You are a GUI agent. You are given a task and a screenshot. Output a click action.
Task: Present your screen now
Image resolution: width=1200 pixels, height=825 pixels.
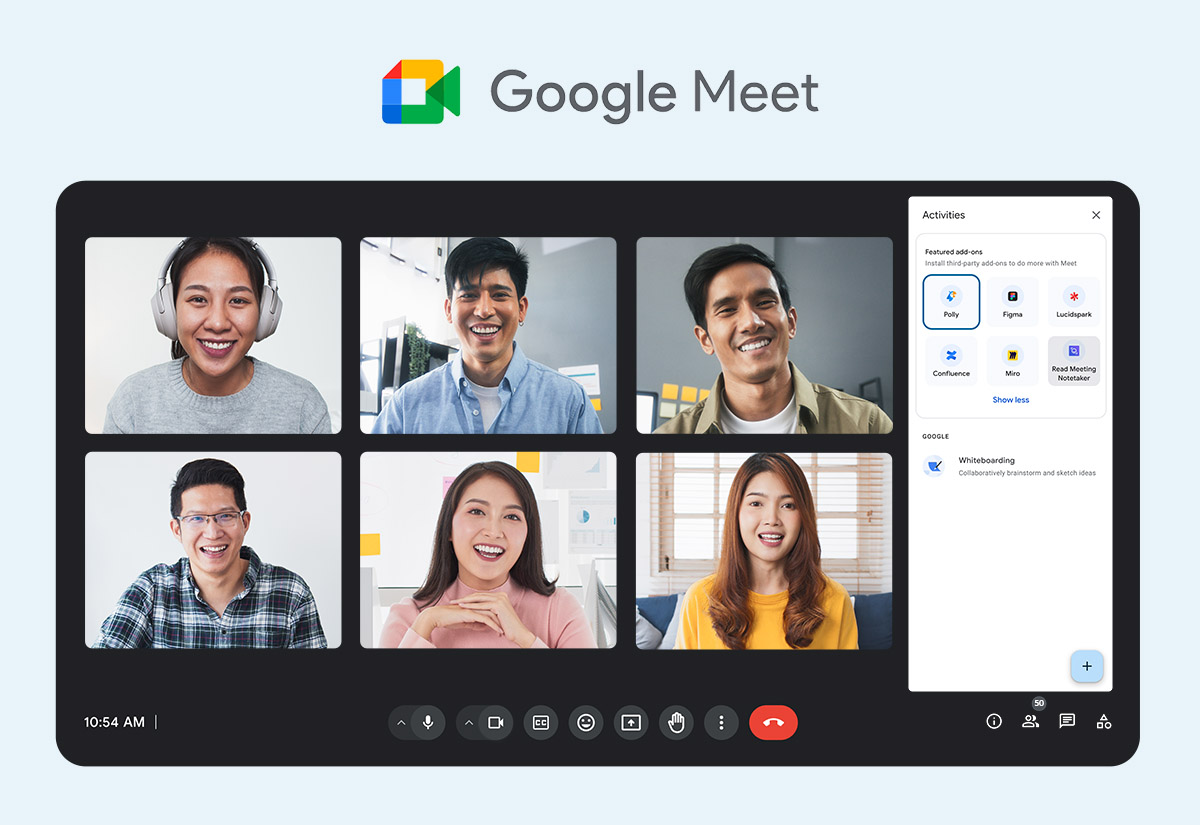click(631, 722)
